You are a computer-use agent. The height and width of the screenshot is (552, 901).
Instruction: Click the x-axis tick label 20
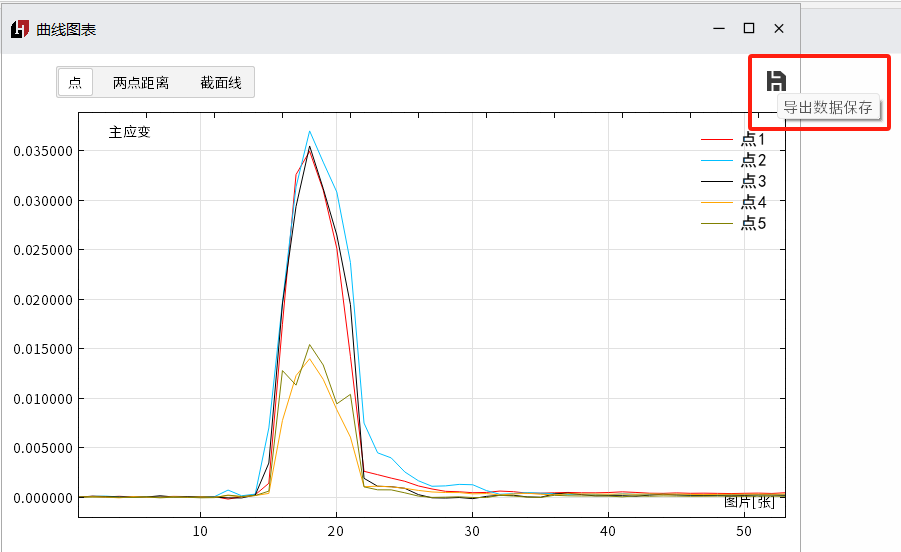click(337, 530)
